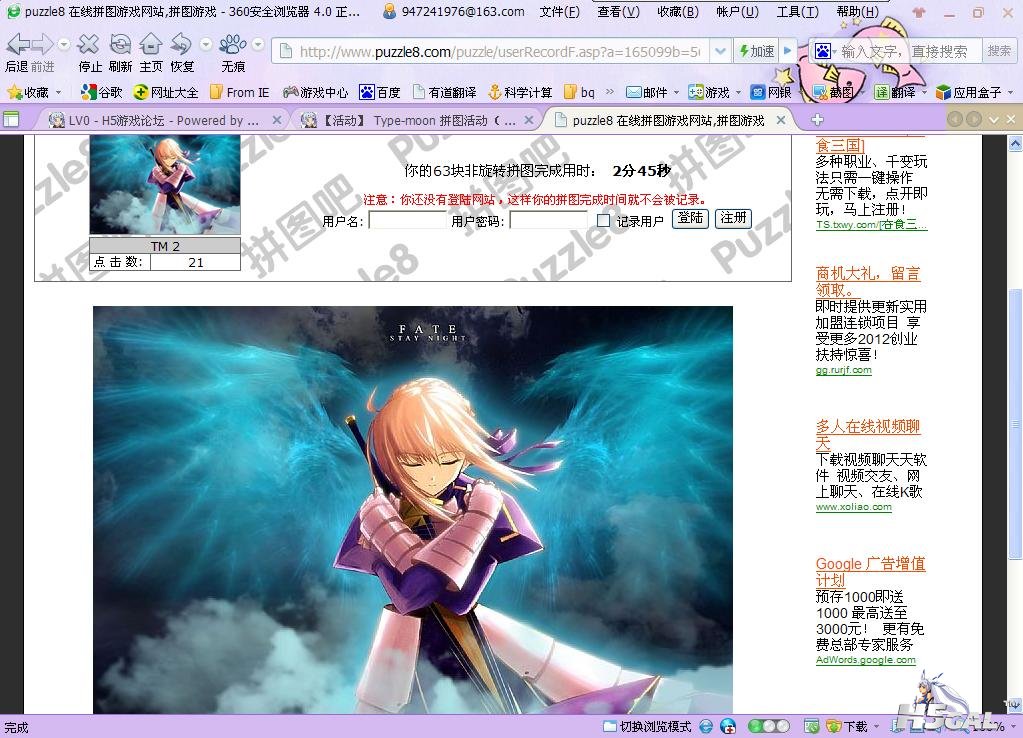Click the 用户密码 password field
1023x738 pixels.
(x=548, y=221)
